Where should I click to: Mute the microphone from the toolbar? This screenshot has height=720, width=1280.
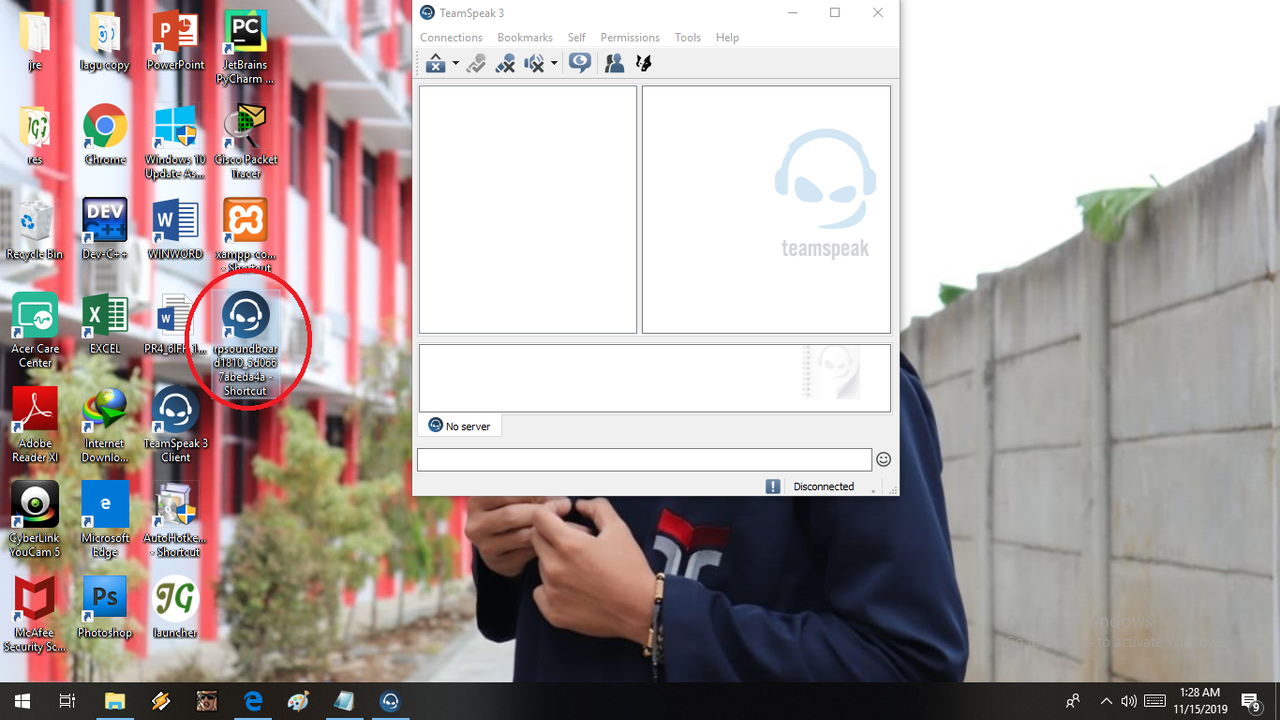[x=505, y=64]
